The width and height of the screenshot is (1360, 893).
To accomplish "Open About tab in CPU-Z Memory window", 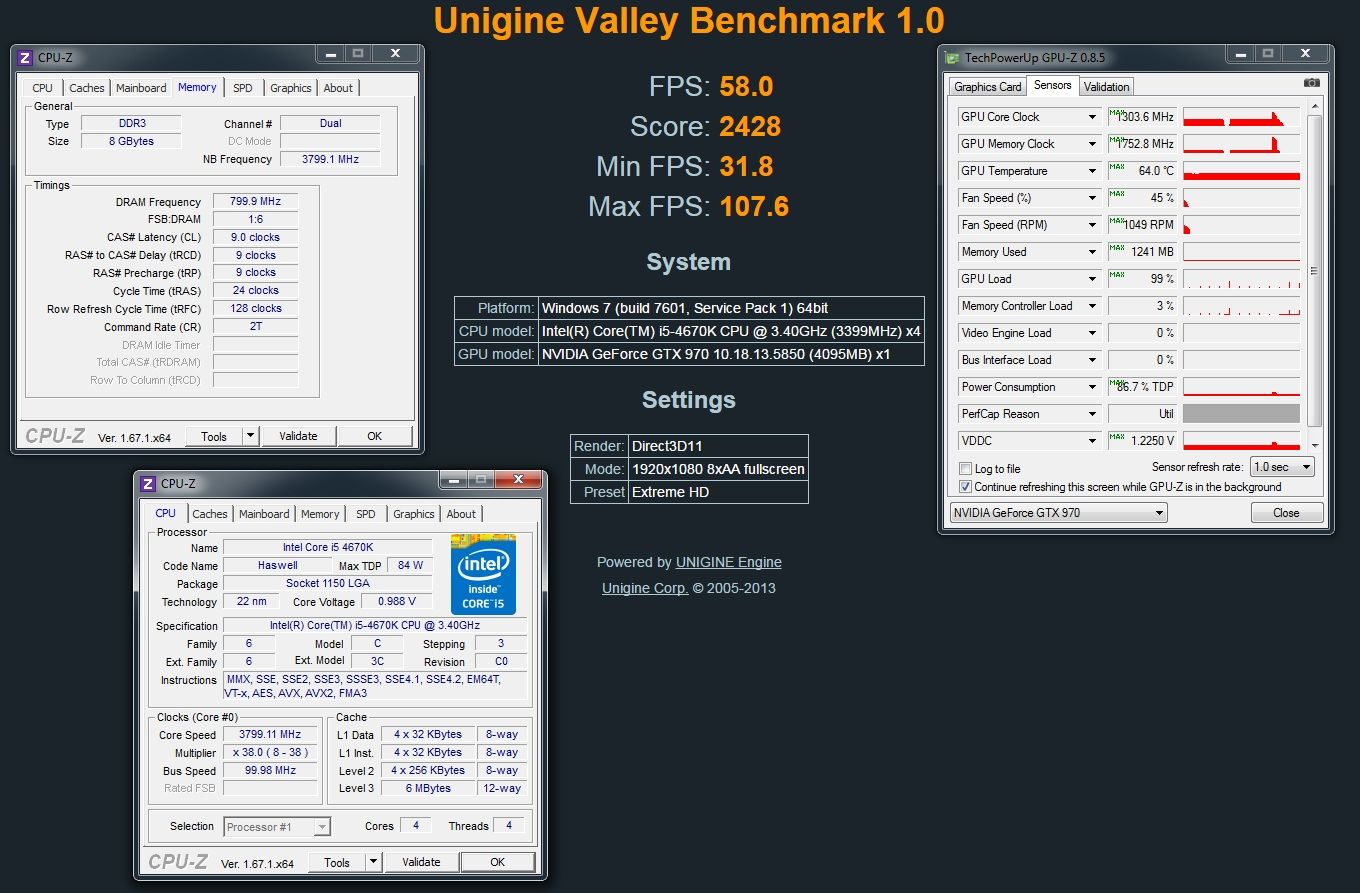I will pos(338,88).
